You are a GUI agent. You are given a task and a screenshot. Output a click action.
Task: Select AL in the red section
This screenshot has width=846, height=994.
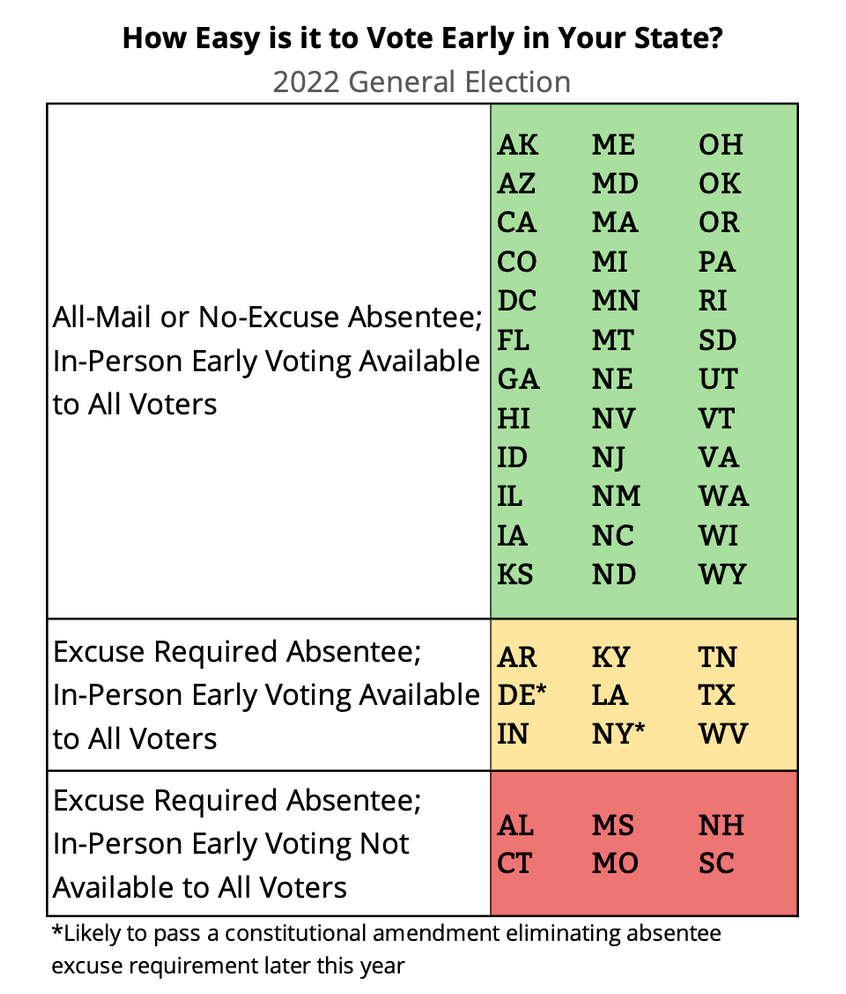516,825
